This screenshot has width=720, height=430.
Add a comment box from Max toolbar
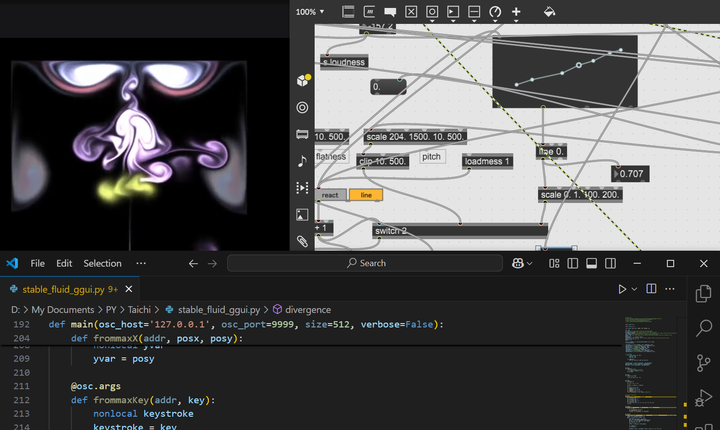pos(390,12)
